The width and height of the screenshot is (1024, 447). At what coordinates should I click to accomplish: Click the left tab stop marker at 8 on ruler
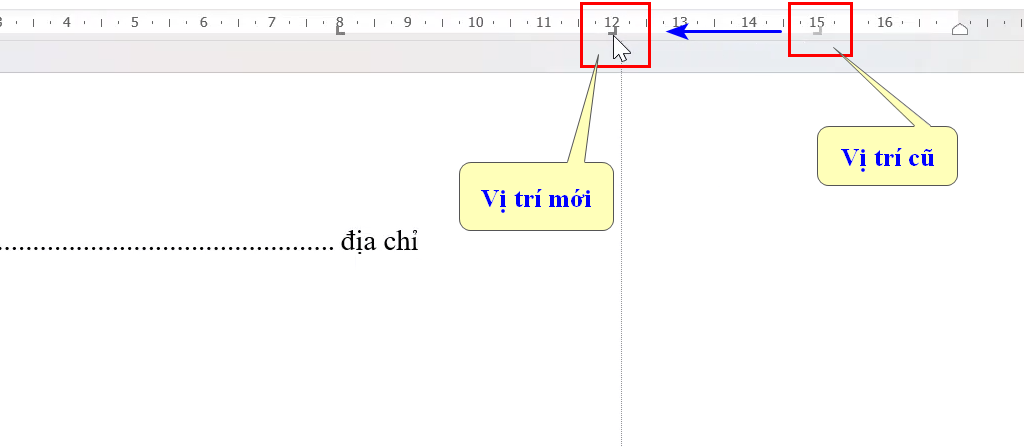click(x=340, y=30)
